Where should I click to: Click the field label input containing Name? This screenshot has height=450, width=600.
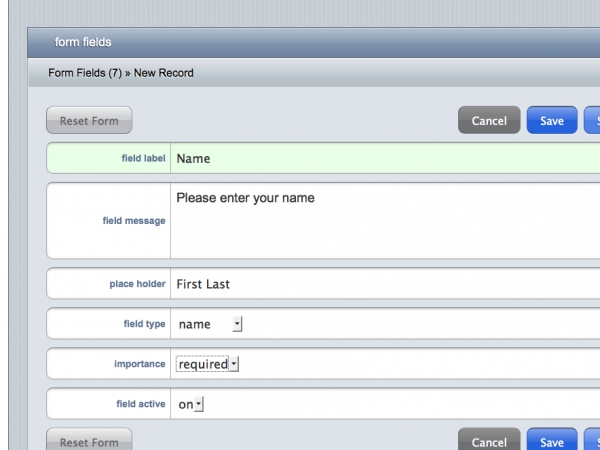click(x=385, y=158)
